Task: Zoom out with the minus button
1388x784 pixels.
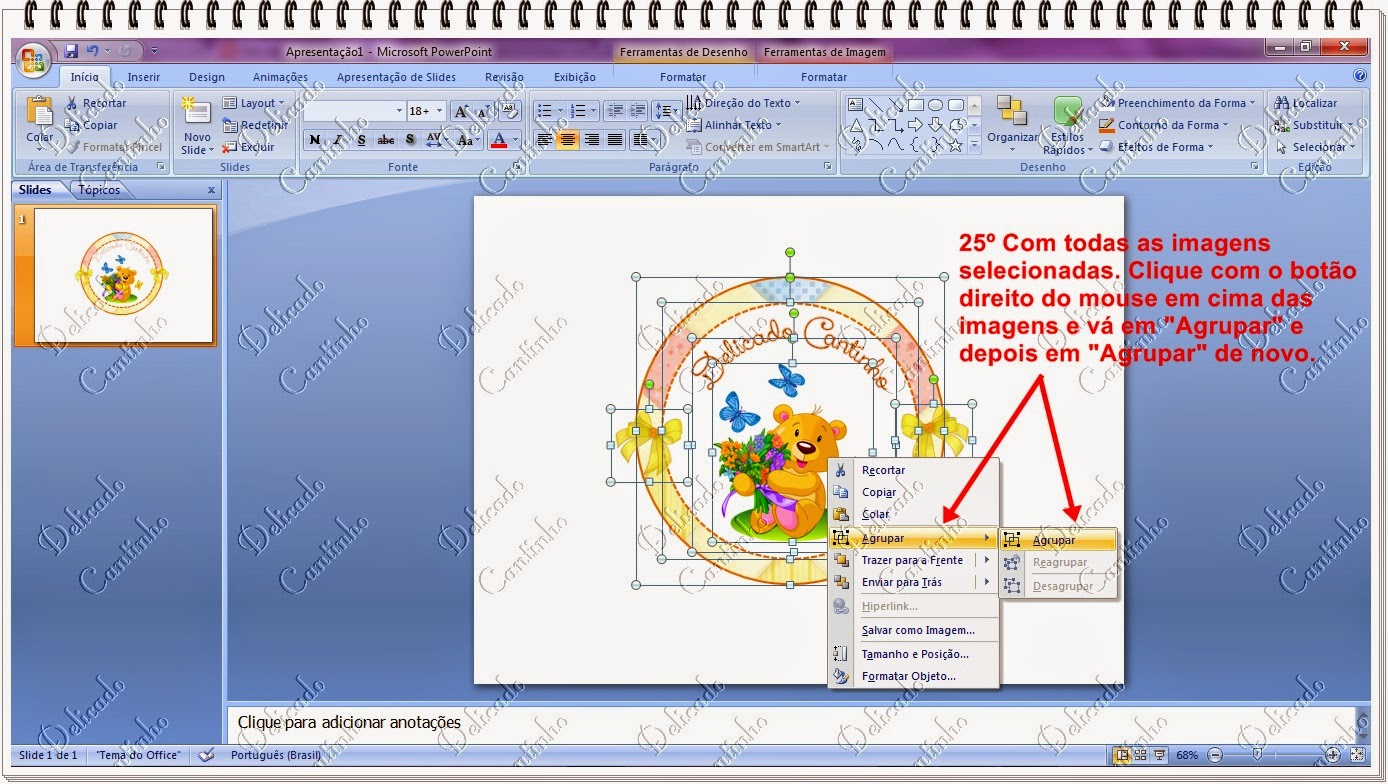Action: [x=1214, y=755]
